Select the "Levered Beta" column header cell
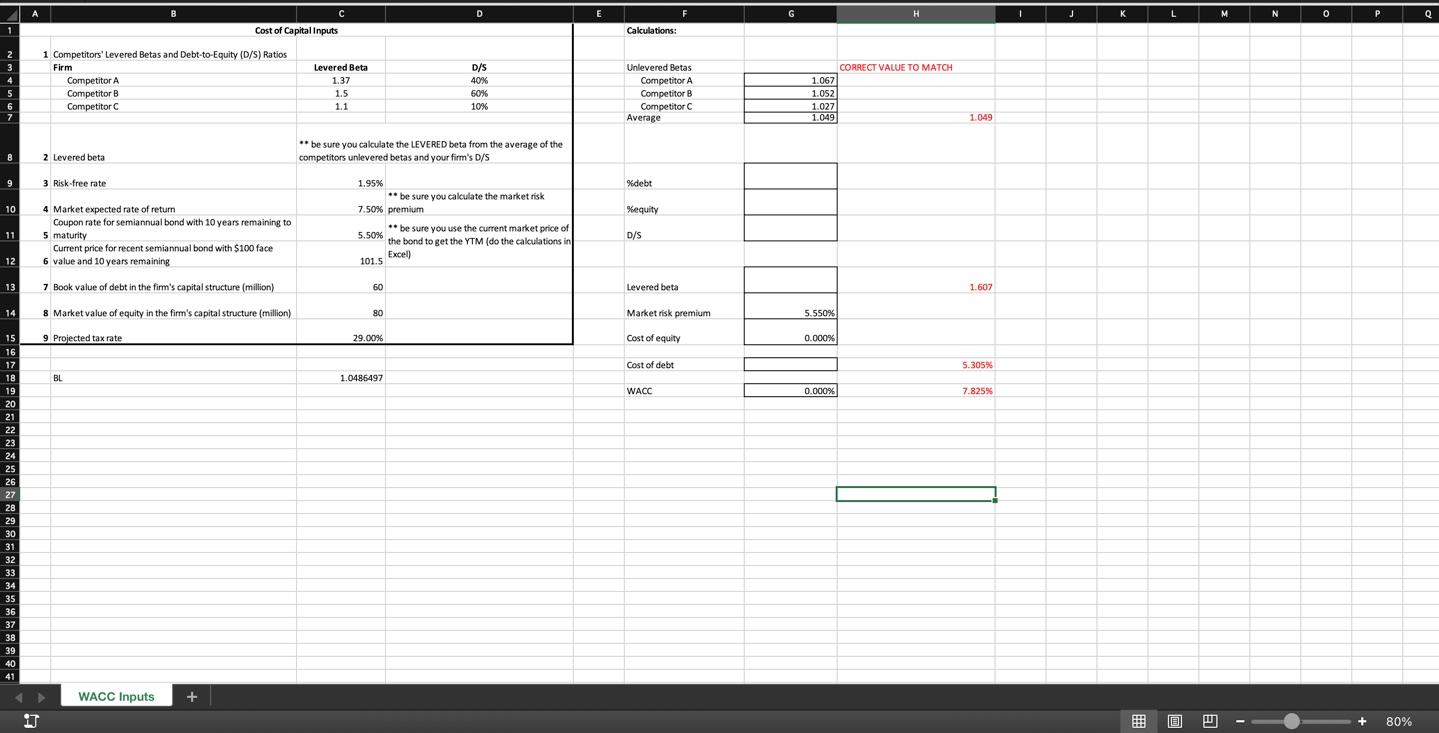Image resolution: width=1439 pixels, height=733 pixels. (341, 67)
